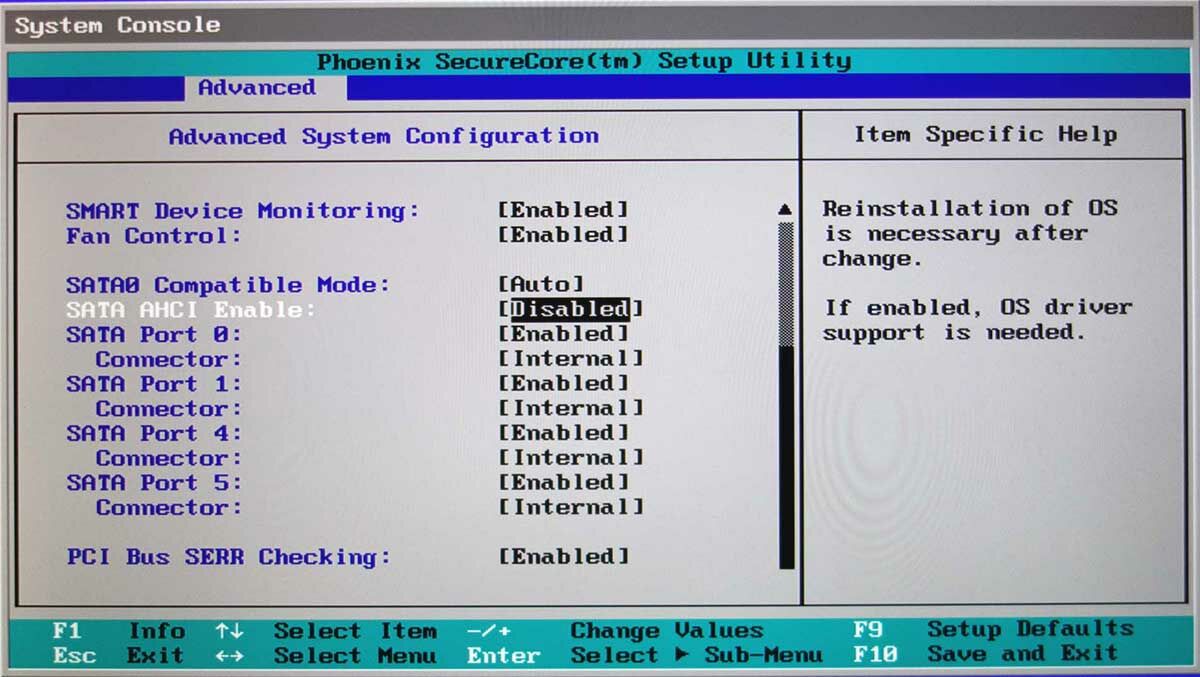Viewport: 1200px width, 677px height.
Task: Toggle SATA Port 0 Enabled value
Action: [564, 334]
